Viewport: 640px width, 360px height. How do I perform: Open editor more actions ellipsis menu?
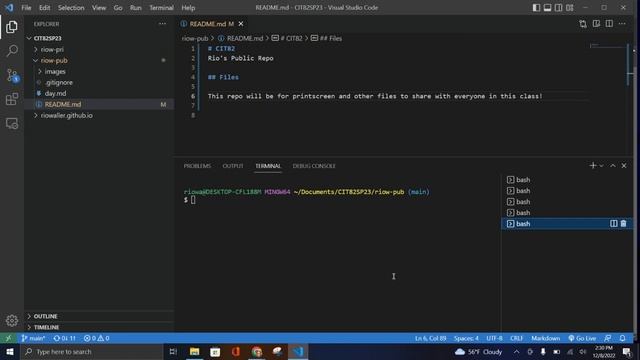622,24
